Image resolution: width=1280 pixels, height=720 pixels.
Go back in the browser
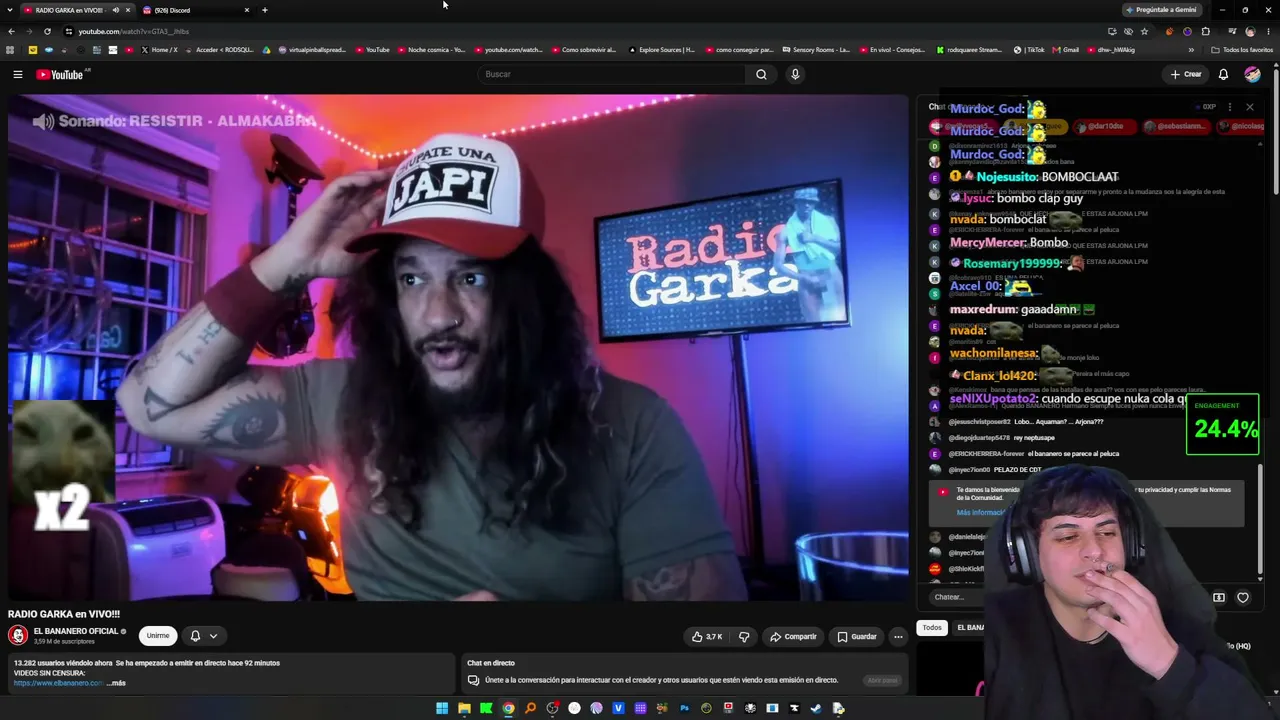pos(12,31)
